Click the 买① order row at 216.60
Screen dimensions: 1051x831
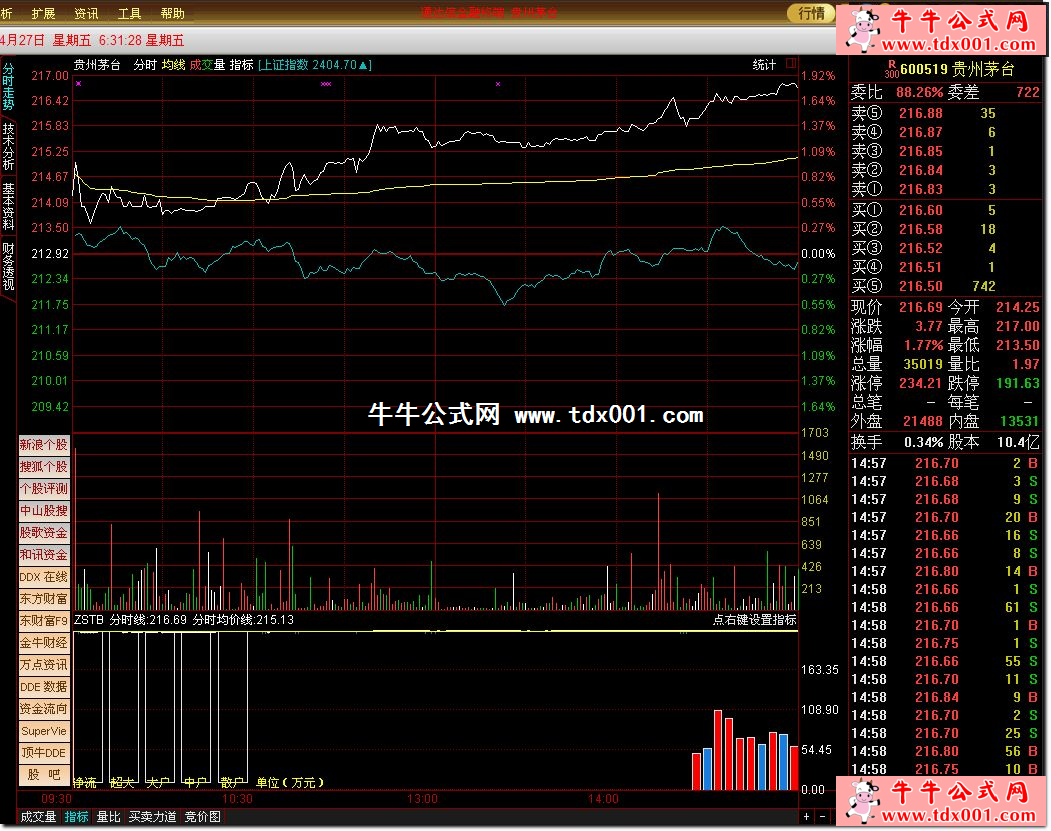click(x=945, y=210)
